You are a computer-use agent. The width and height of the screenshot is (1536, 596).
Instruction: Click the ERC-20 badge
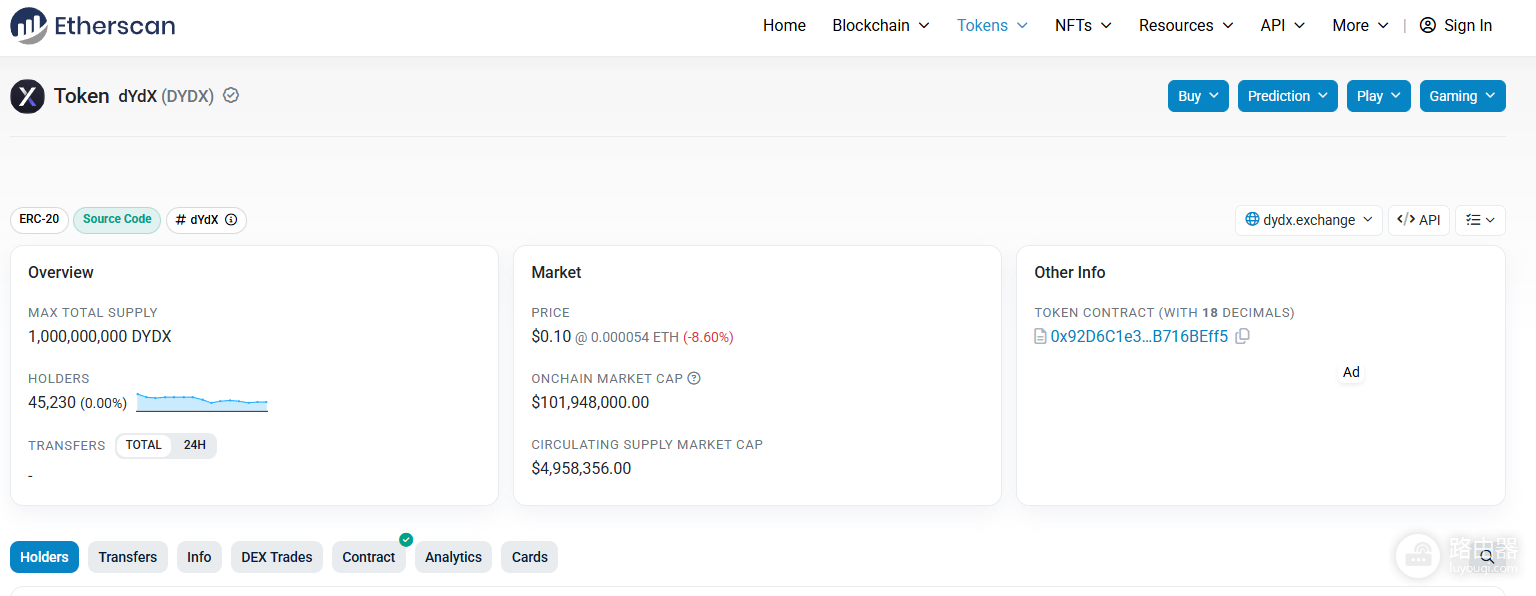(39, 220)
